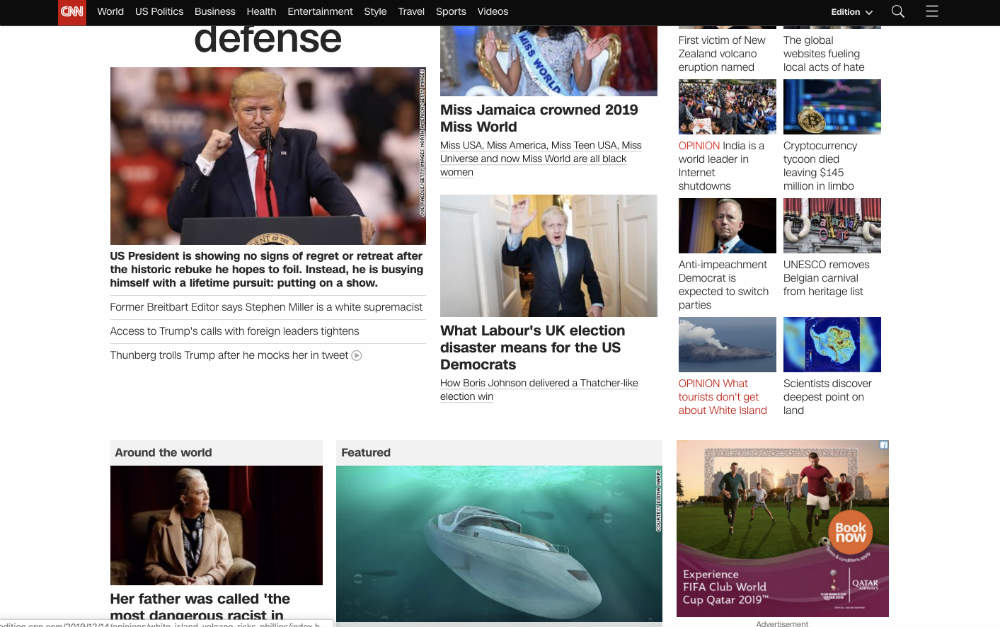1000x627 pixels.
Task: Open 'Miss USA, Miss America' sub-link
Action: click(541, 159)
